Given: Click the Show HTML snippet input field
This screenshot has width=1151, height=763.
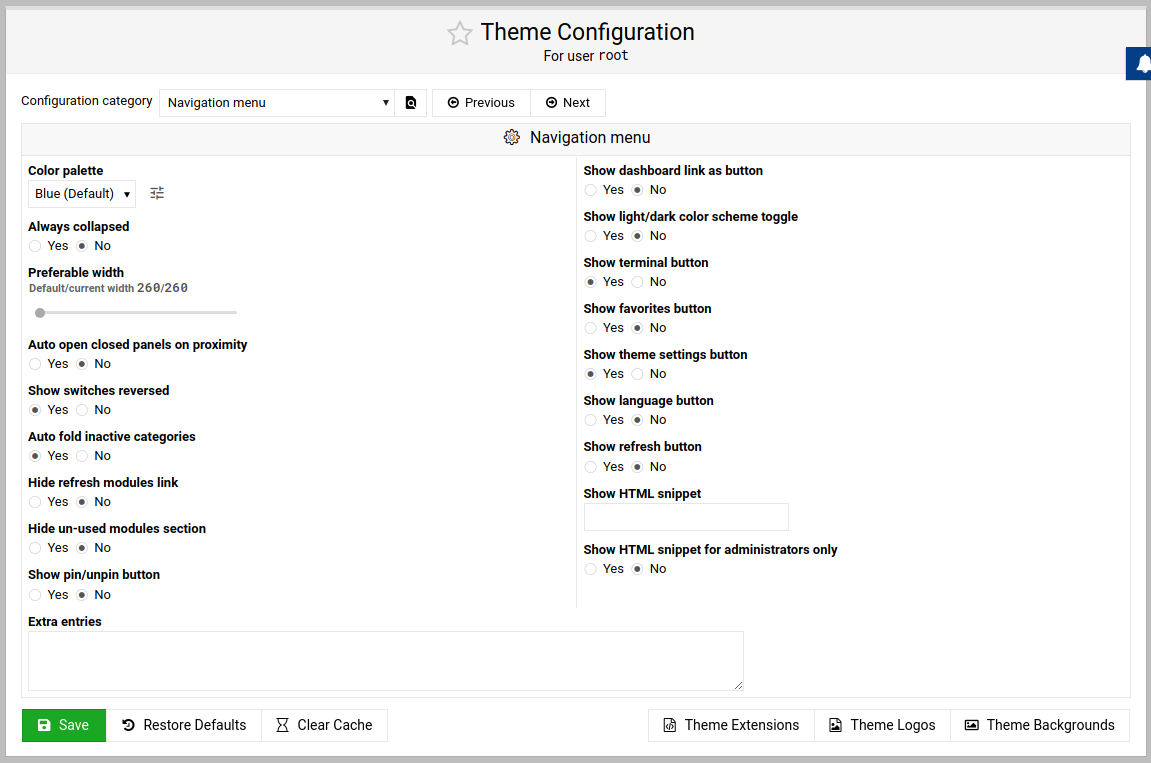Looking at the screenshot, I should click(x=686, y=517).
